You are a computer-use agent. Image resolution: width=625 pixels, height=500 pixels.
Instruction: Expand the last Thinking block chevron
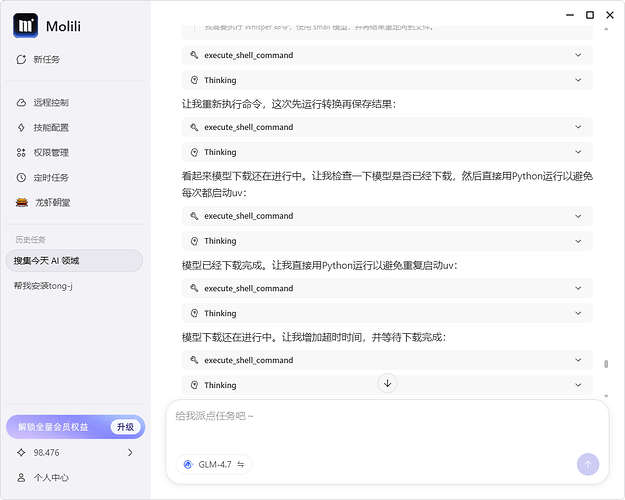pyautogui.click(x=578, y=385)
